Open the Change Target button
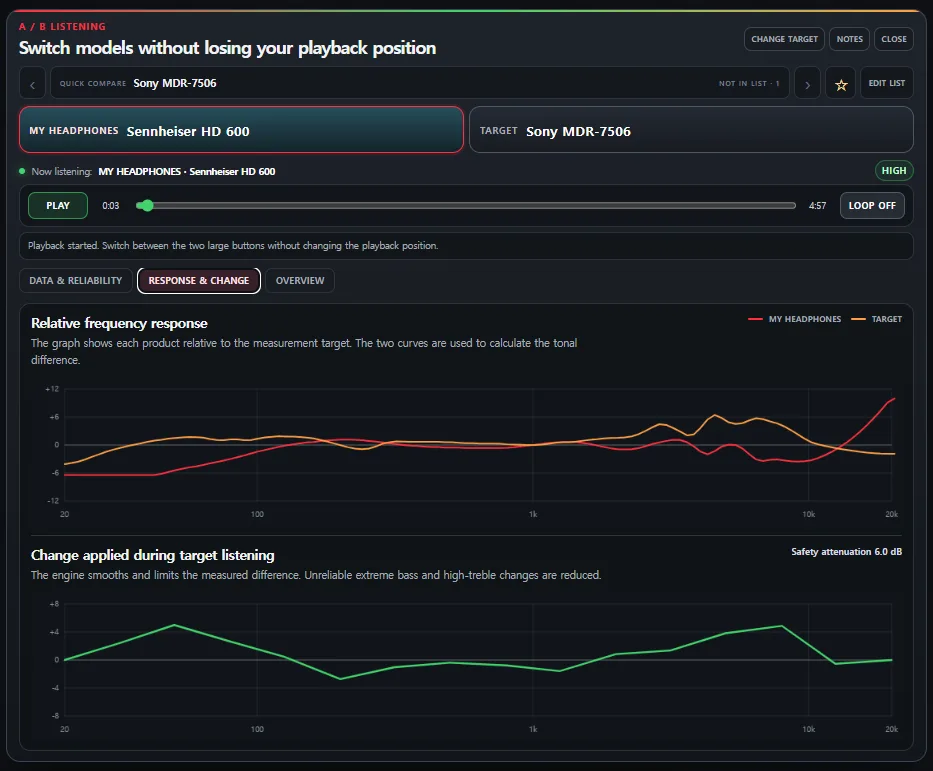Screen dimensions: 933x771 [x=784, y=39]
